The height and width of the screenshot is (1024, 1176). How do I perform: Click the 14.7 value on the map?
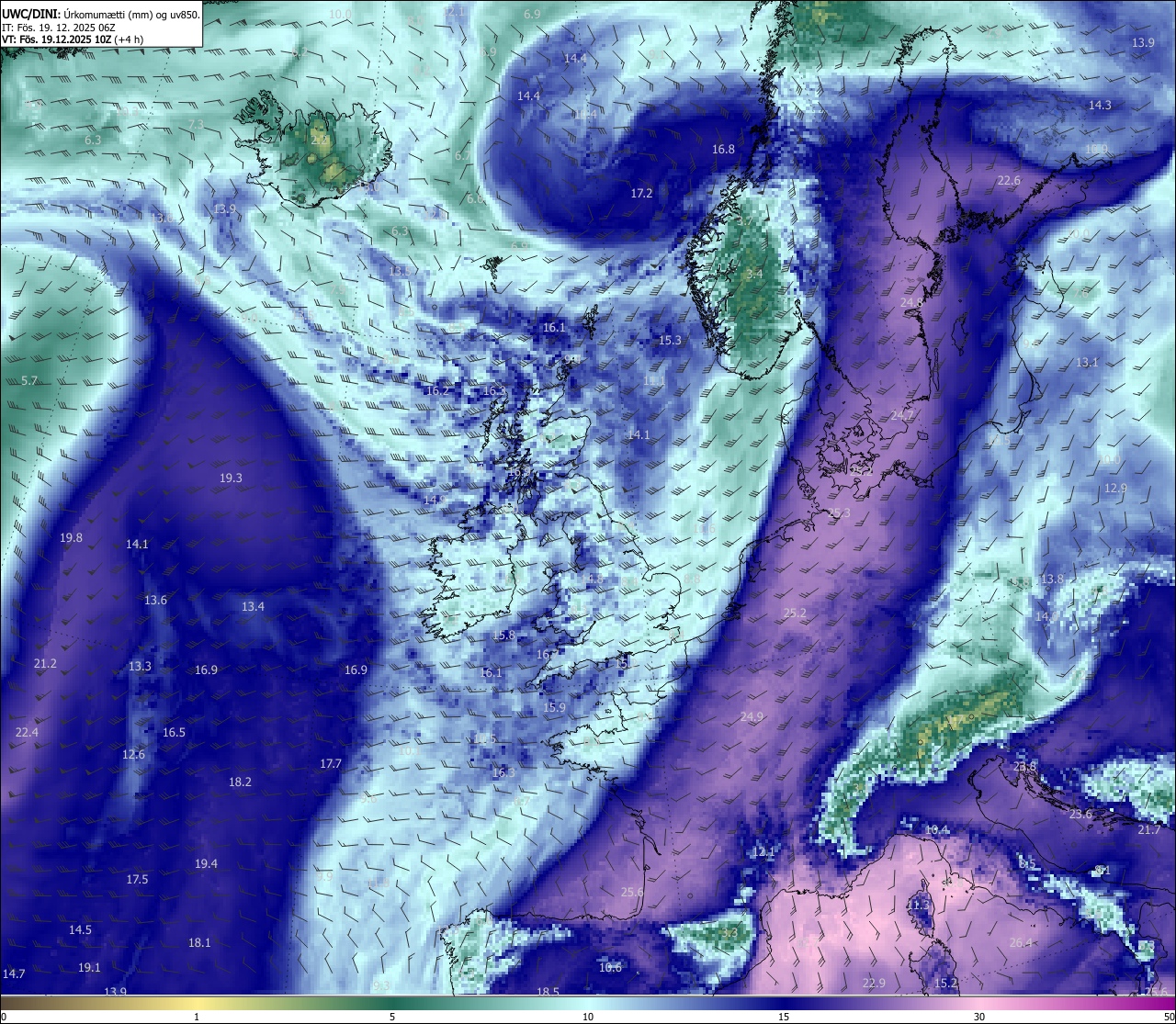14,973
